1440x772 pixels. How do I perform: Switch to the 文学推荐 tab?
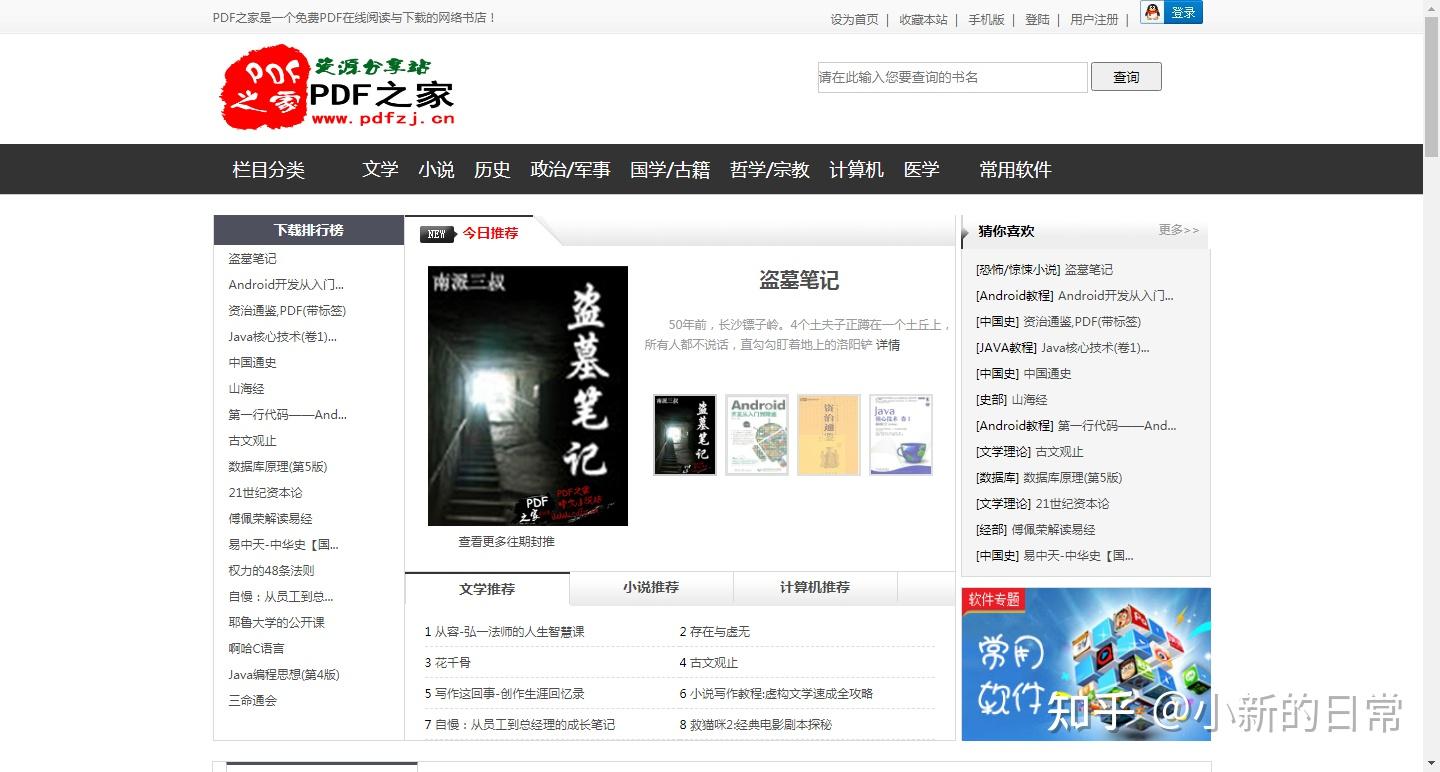[x=487, y=589]
